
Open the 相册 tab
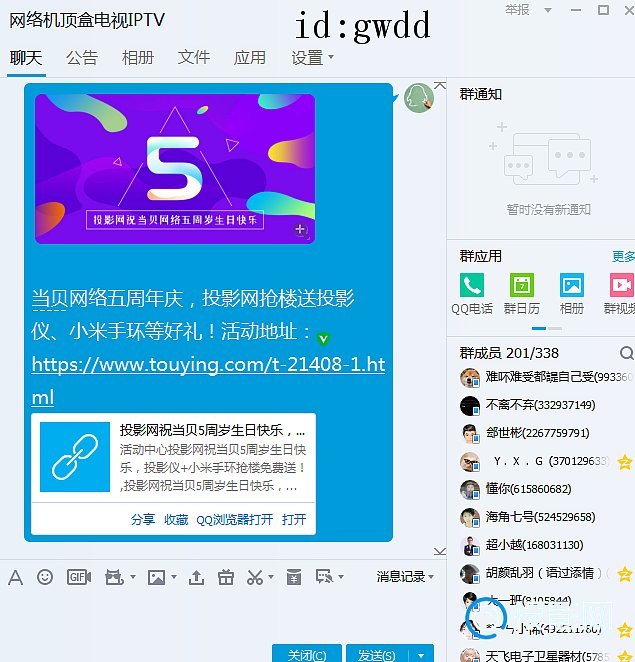(x=138, y=58)
